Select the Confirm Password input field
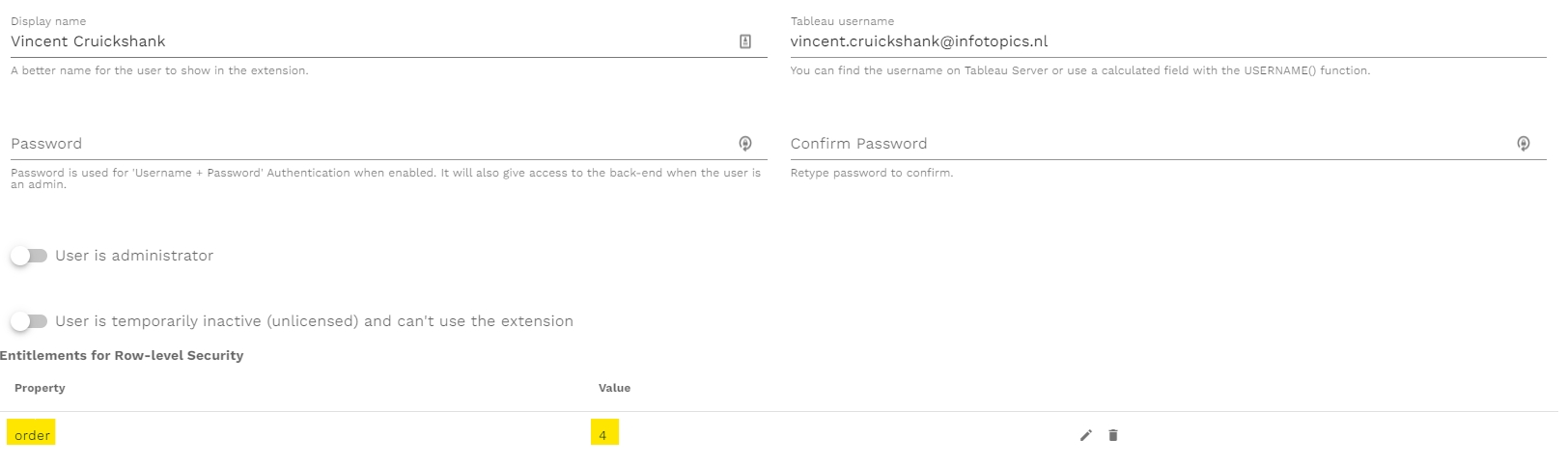 (1149, 144)
